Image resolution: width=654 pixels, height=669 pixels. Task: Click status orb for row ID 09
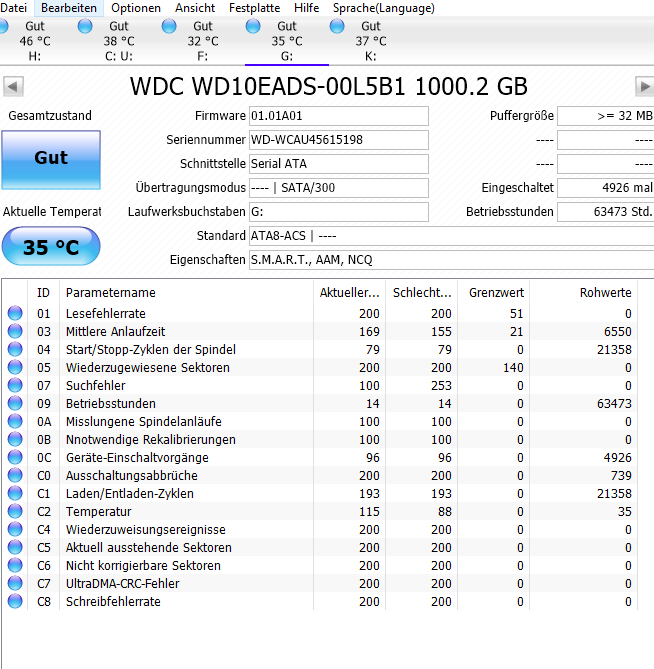(15, 403)
